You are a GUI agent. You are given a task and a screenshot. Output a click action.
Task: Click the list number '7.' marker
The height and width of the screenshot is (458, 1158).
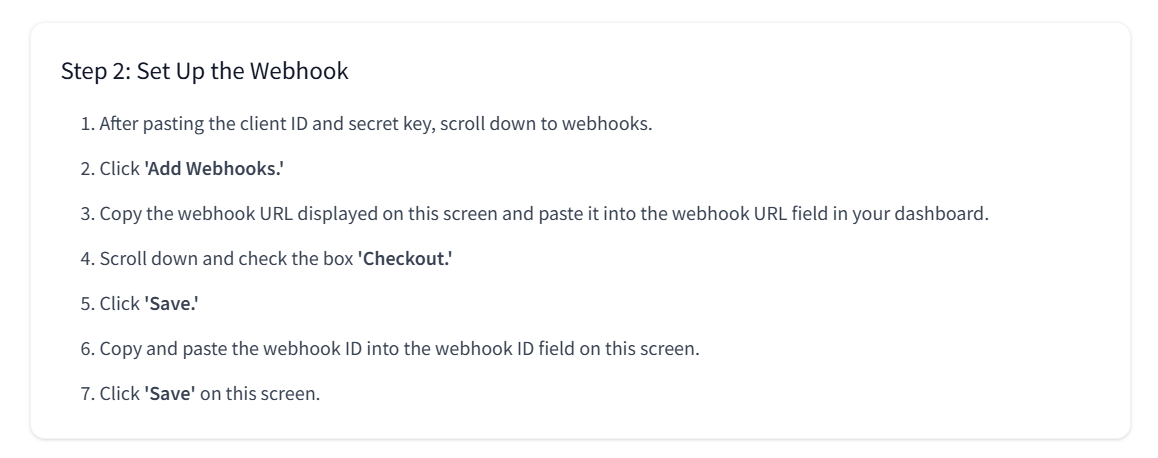[88, 394]
